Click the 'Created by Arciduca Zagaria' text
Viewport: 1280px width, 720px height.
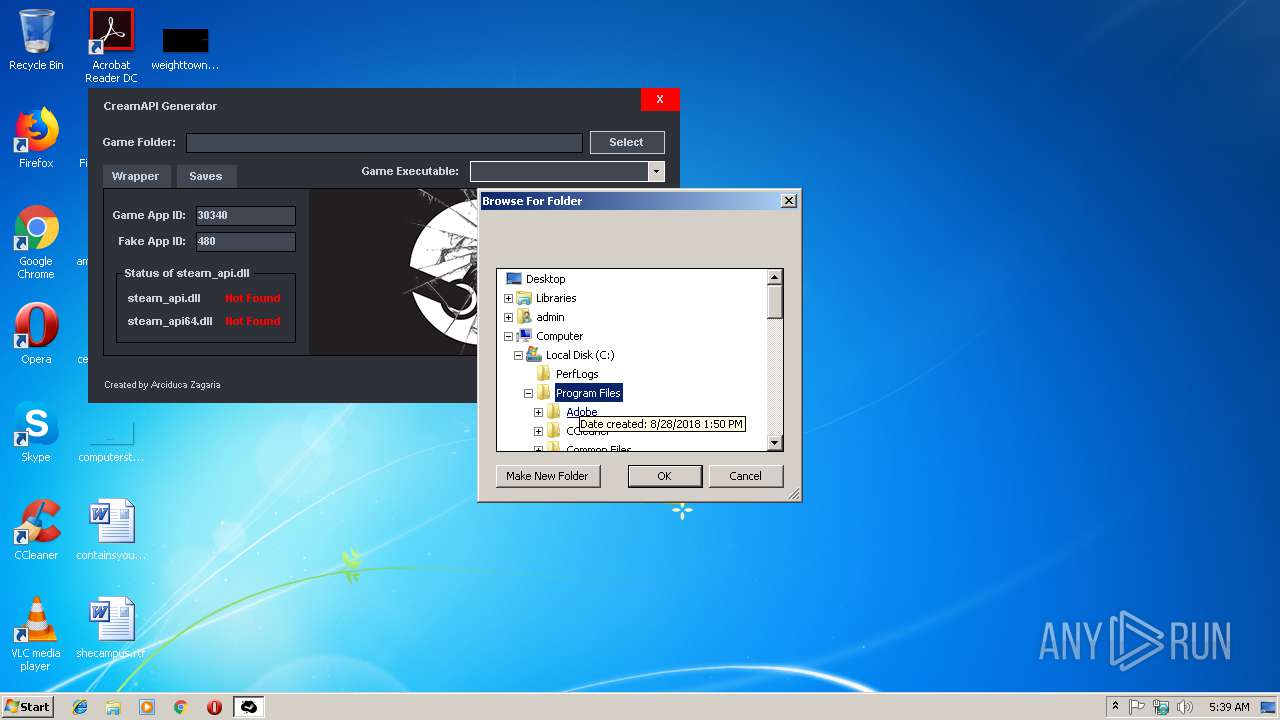(x=162, y=385)
